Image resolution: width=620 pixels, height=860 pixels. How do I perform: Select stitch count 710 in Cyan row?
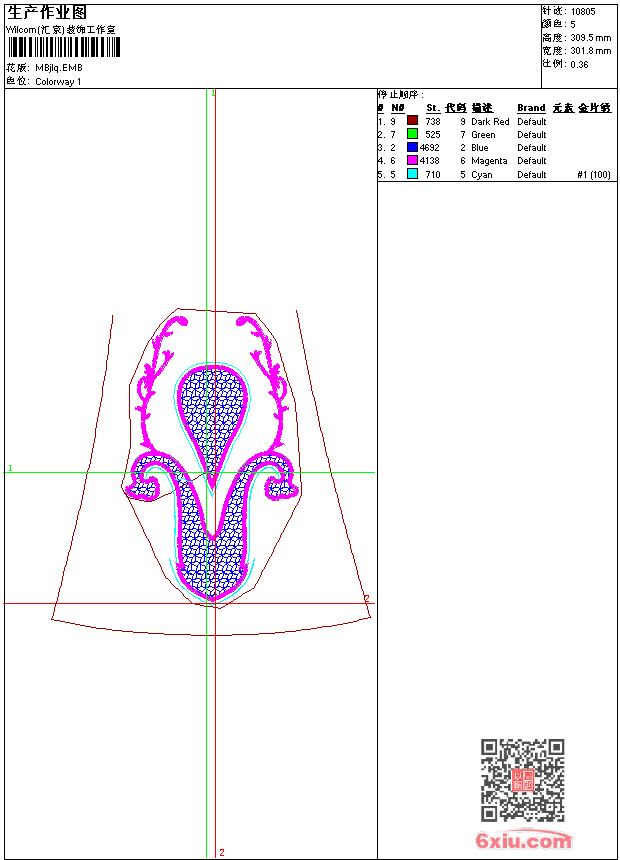[x=433, y=175]
